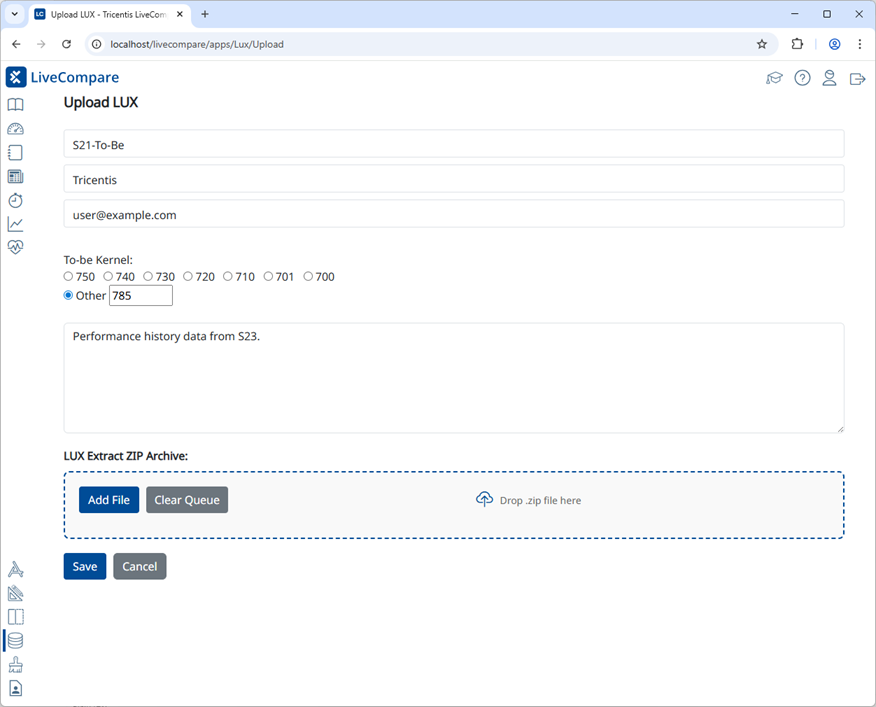Screen dimensions: 876x707
Task: Select the Other kernel radio button
Action: (x=69, y=294)
